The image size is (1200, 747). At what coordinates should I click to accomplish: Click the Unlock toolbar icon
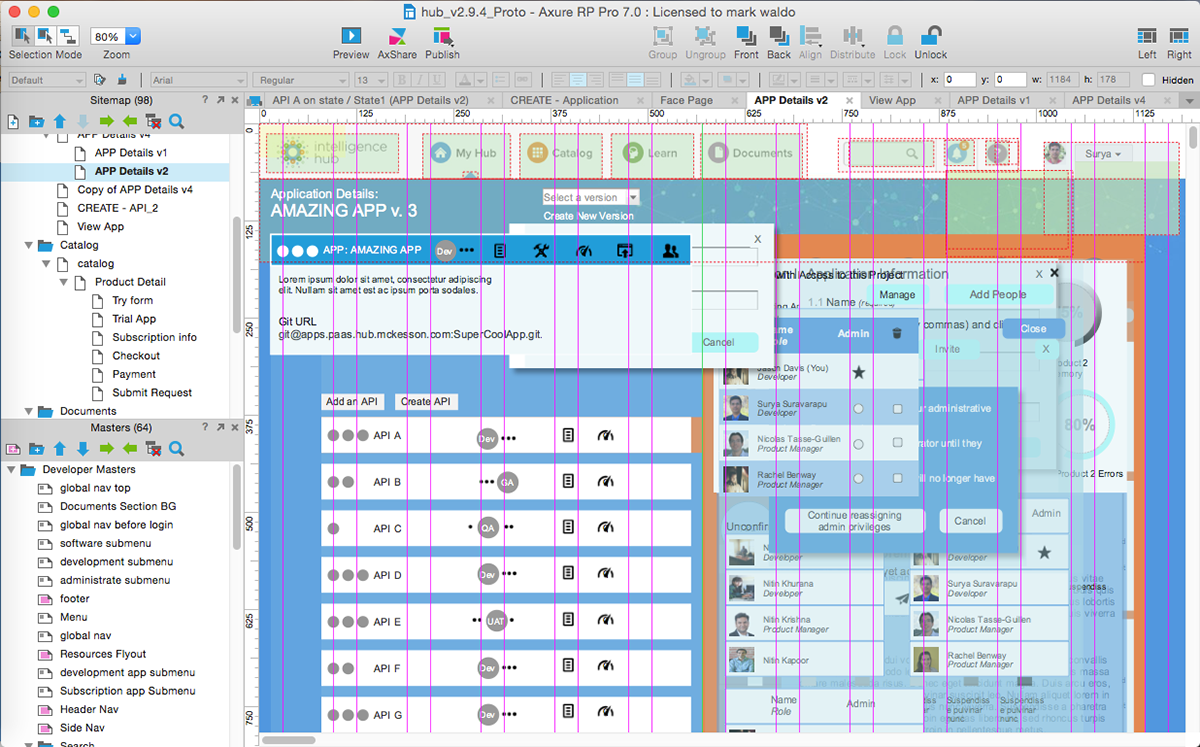930,36
